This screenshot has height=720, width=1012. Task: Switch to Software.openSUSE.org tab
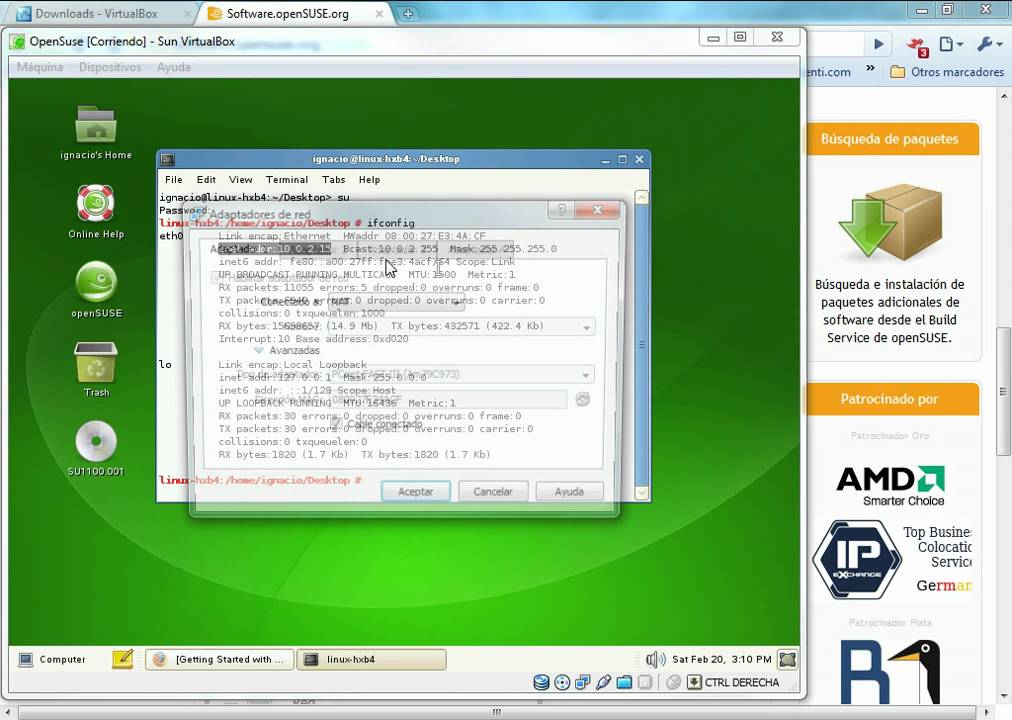pos(296,14)
